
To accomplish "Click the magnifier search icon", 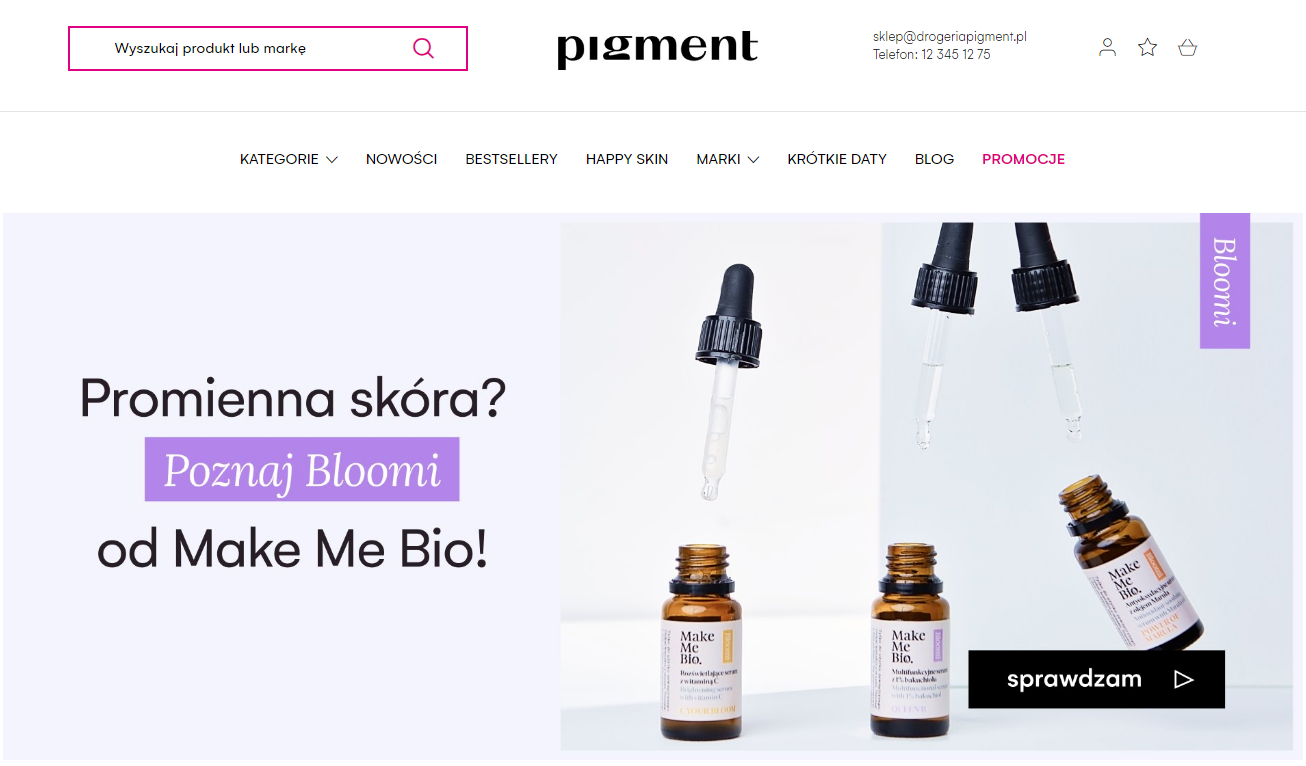I will click(x=423, y=48).
